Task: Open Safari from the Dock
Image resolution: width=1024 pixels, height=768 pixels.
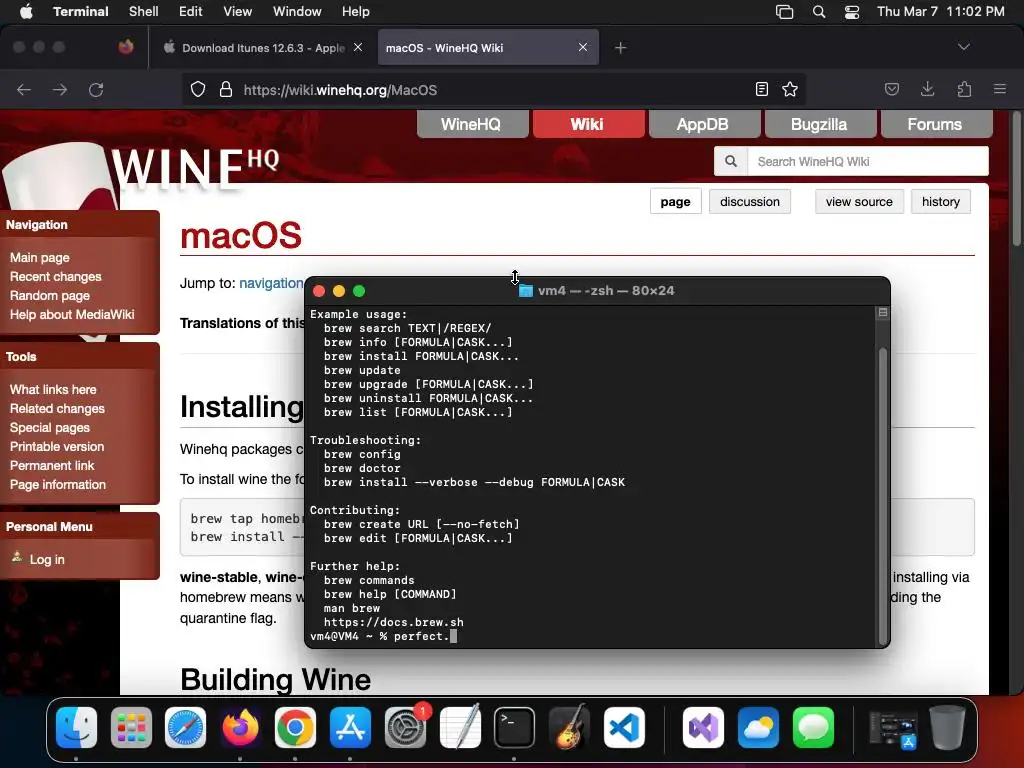Action: [x=185, y=727]
